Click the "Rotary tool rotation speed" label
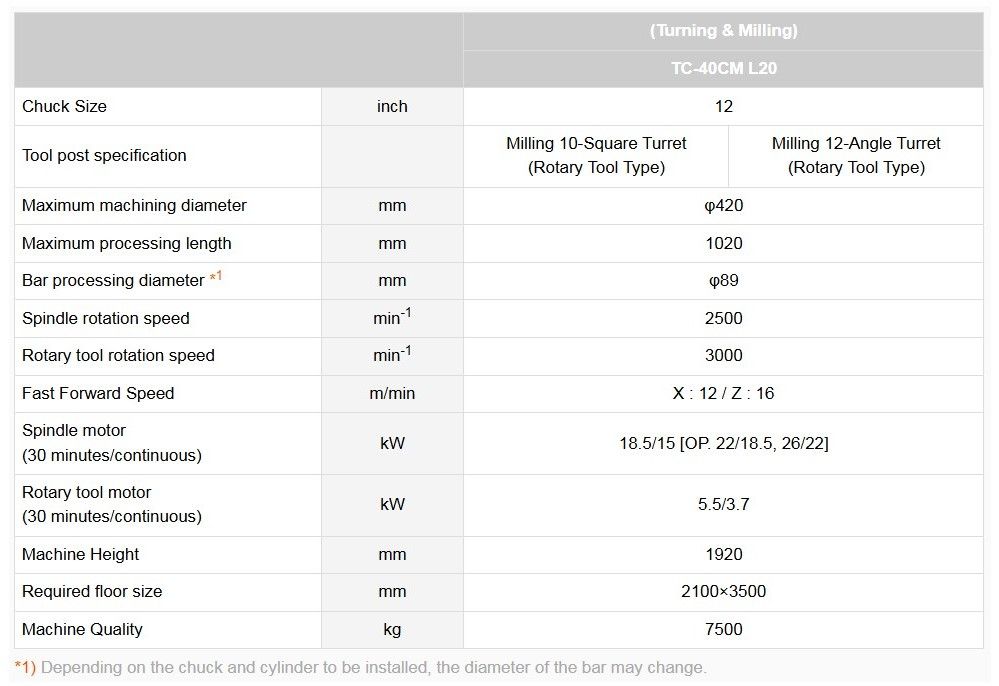Viewport: 999px width, 686px height. pos(118,355)
